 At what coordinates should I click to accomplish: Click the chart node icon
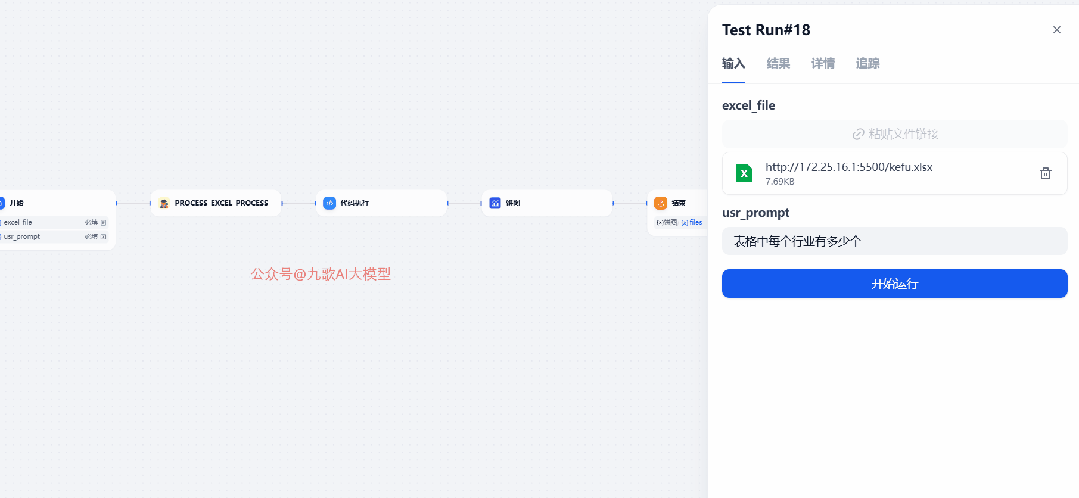(495, 203)
